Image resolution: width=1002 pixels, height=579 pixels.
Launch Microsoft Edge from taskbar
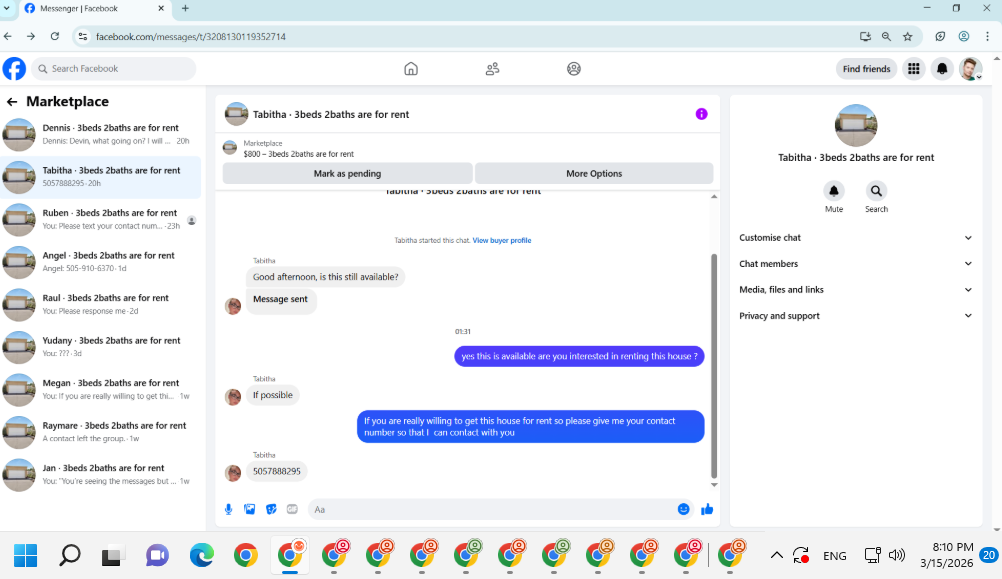[x=201, y=555]
